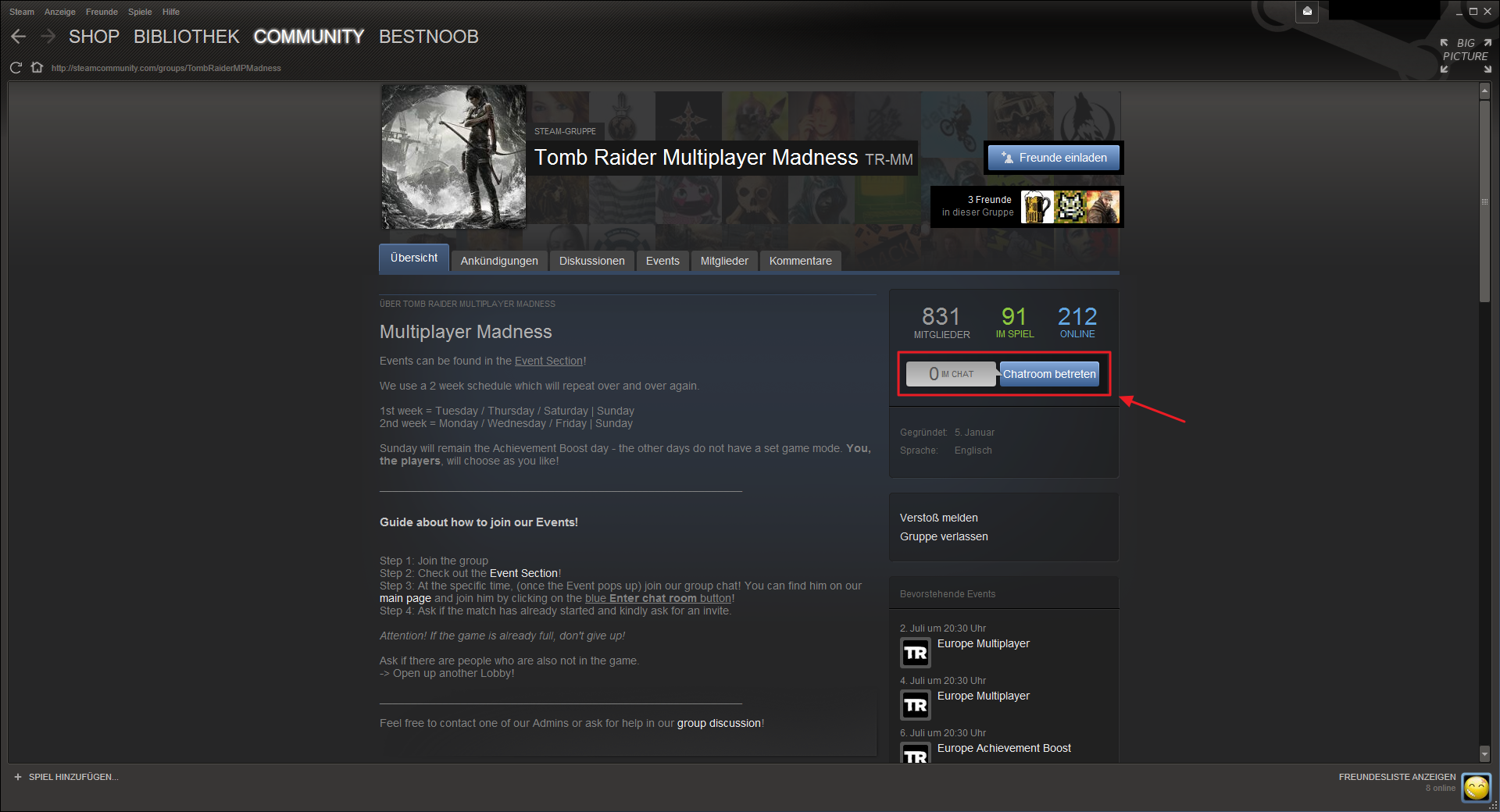Click the steamcommunity URL address field
The width and height of the screenshot is (1500, 812).
[x=166, y=68]
